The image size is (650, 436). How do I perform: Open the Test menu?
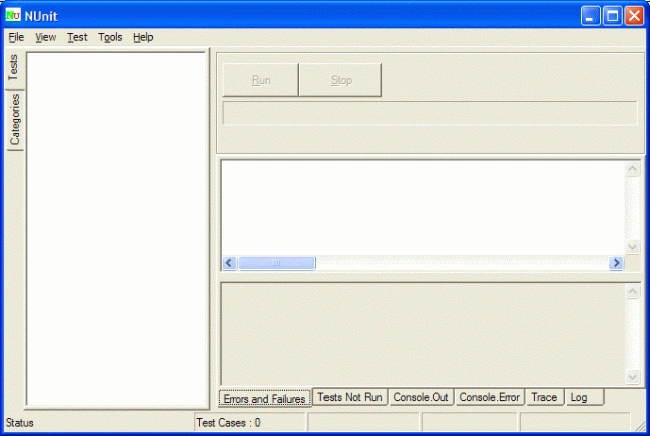tap(77, 37)
